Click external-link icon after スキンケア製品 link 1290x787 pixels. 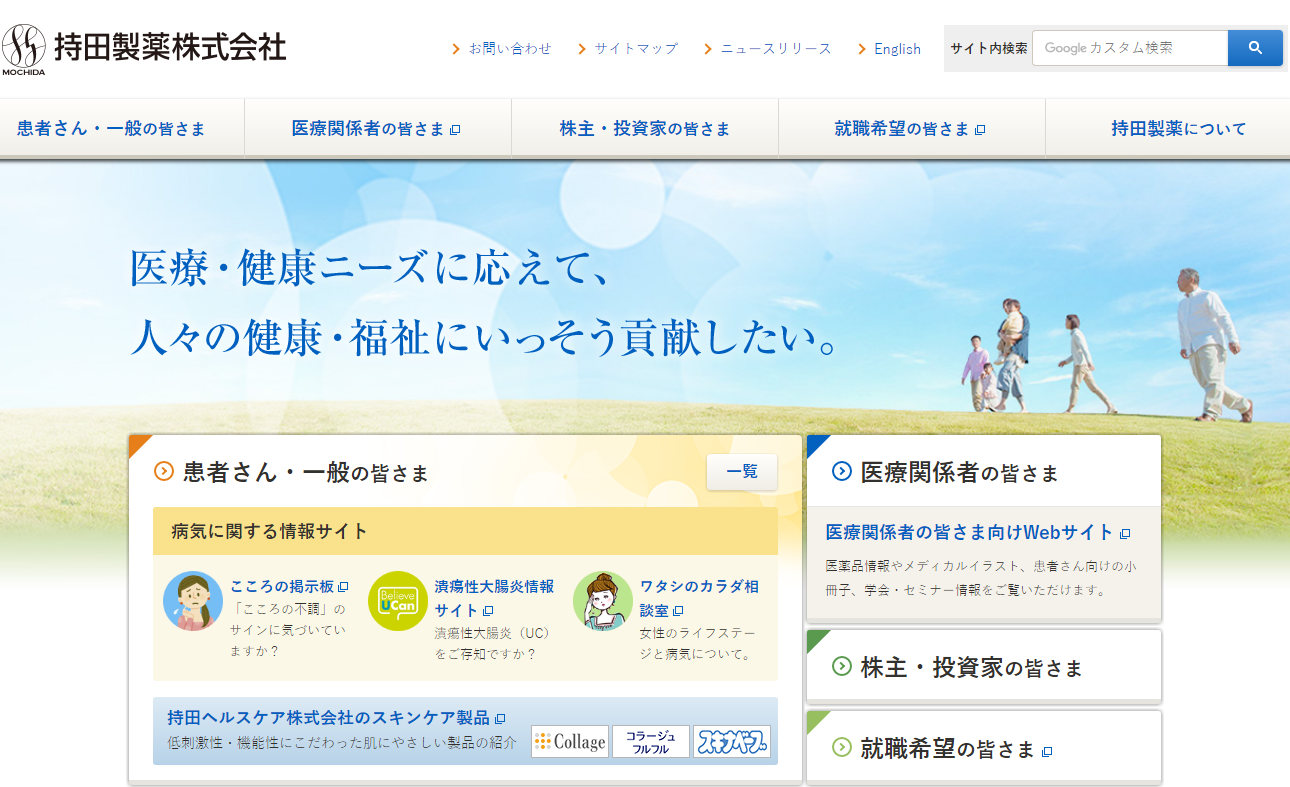click(500, 718)
